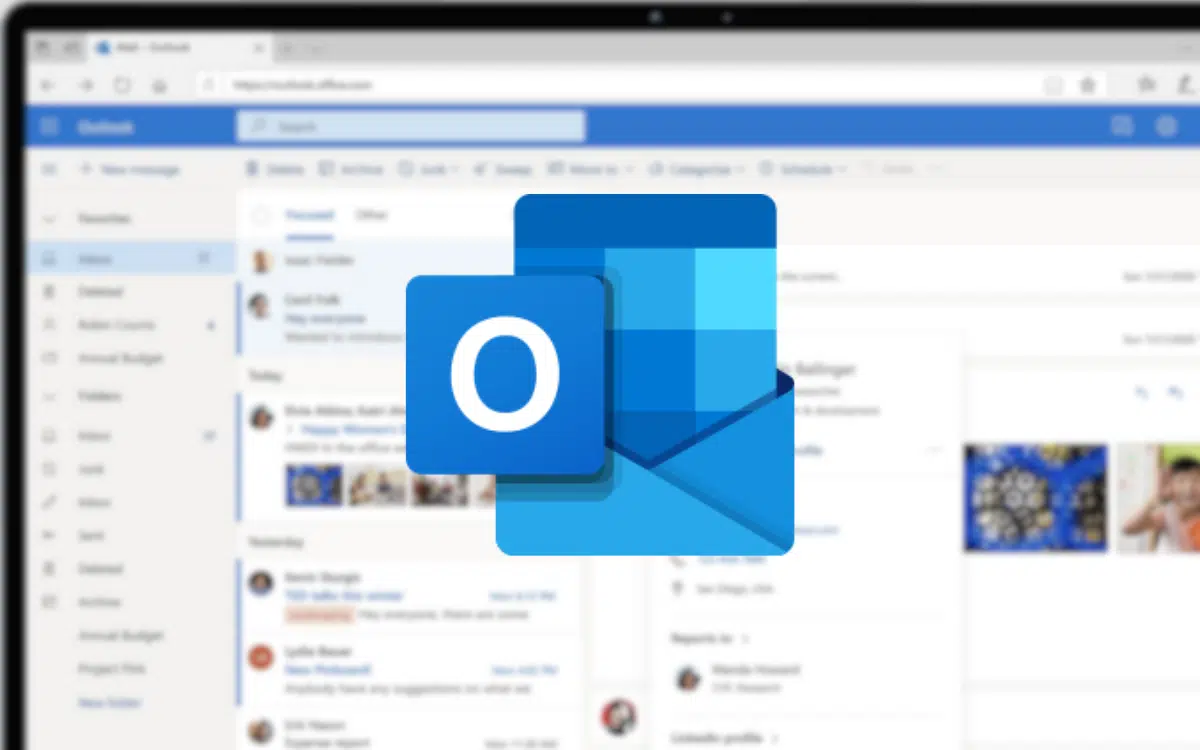Screen dimensions: 1200x750
Task: Open Wanda Howard in the contact card
Action: pyautogui.click(x=740, y=677)
